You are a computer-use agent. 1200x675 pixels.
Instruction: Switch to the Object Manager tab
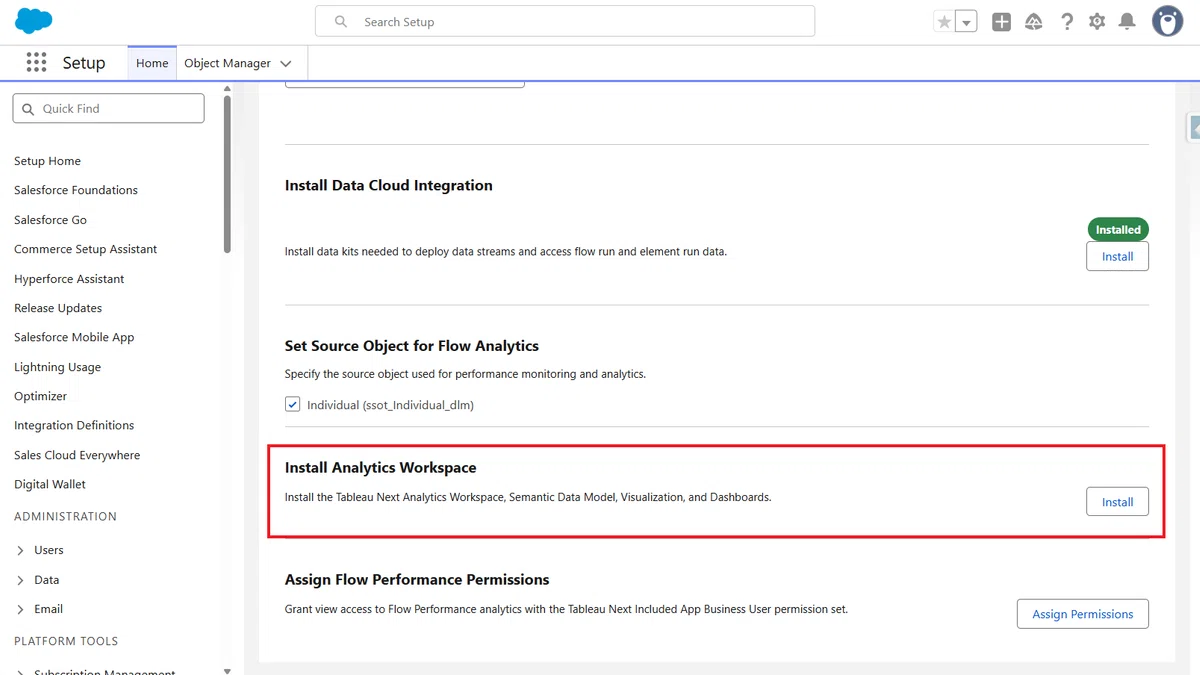[227, 63]
